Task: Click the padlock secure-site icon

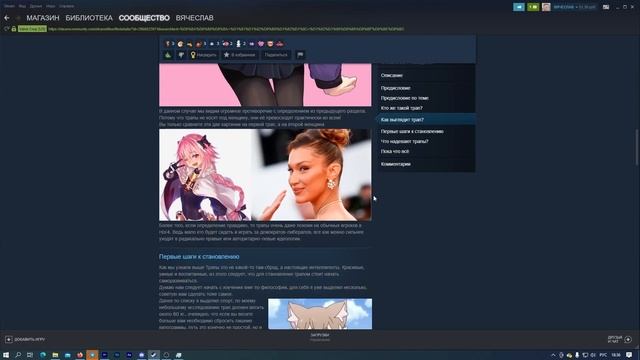Action: 13,29
